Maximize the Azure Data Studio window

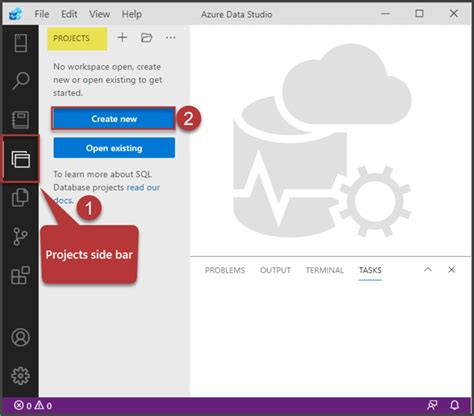[x=419, y=14]
